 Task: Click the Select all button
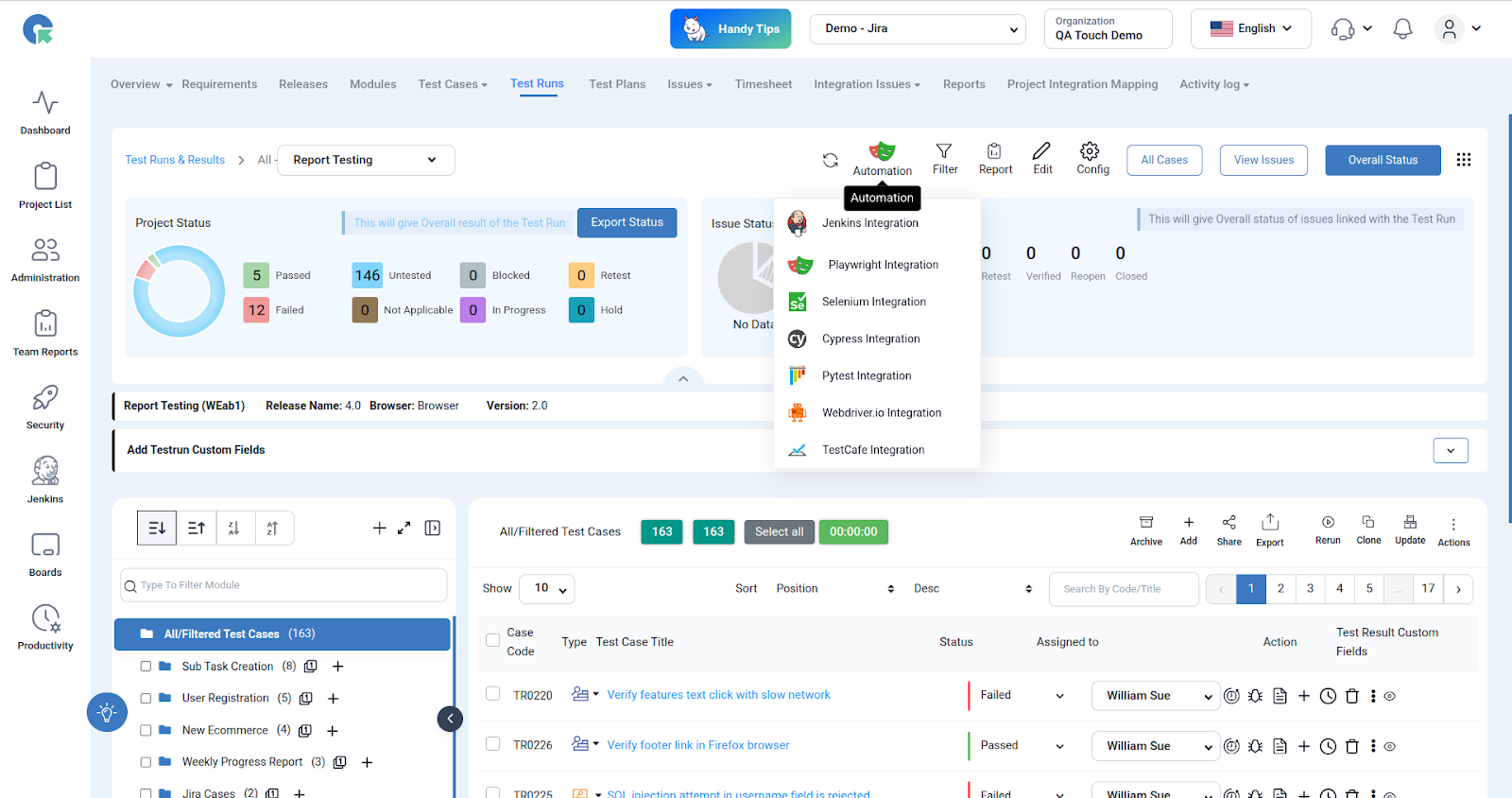779,531
